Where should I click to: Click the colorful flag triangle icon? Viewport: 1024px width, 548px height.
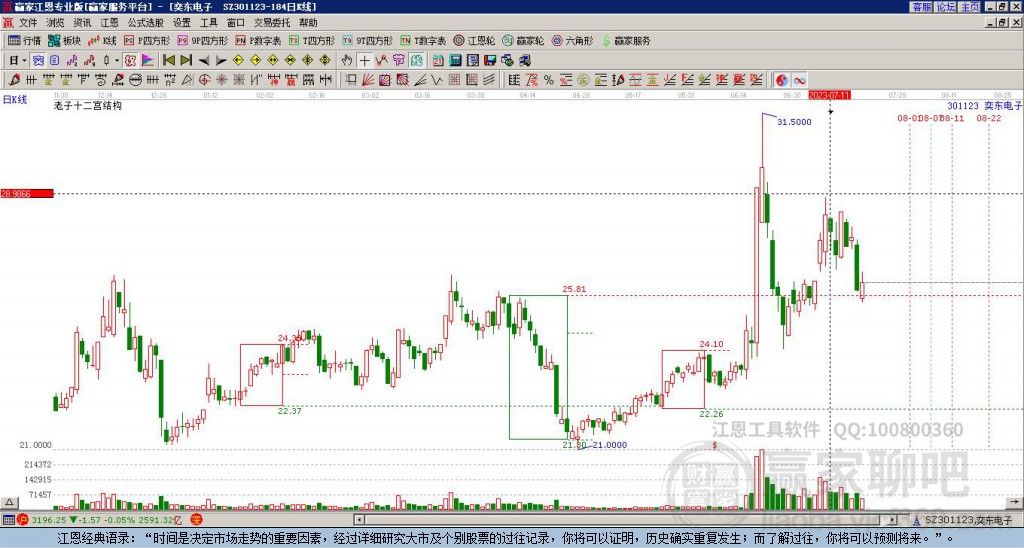click(148, 60)
